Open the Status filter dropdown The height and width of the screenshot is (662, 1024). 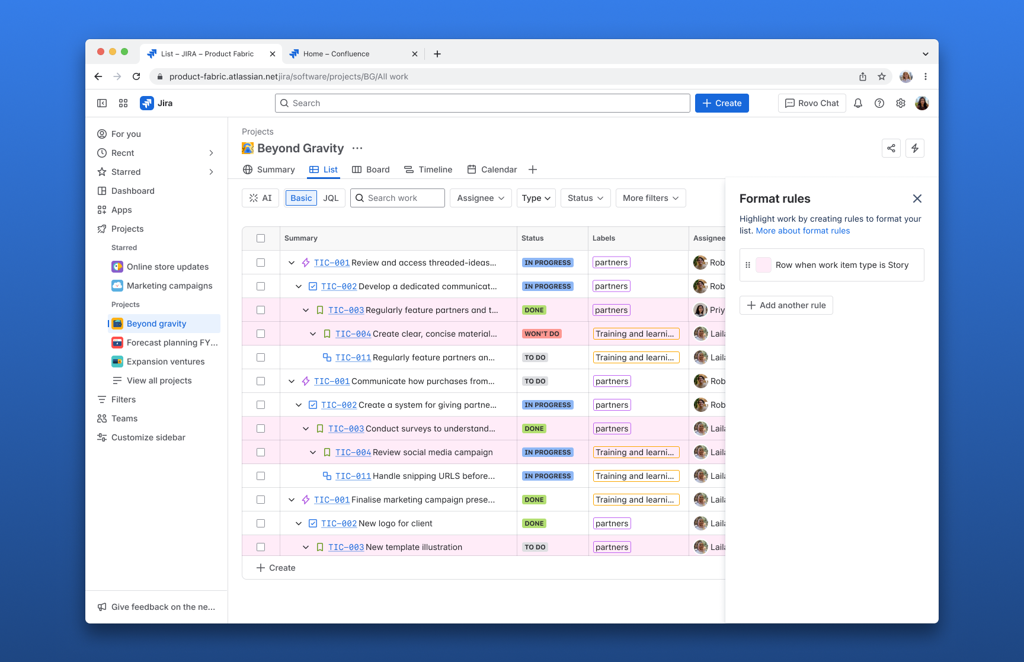pyautogui.click(x=585, y=197)
